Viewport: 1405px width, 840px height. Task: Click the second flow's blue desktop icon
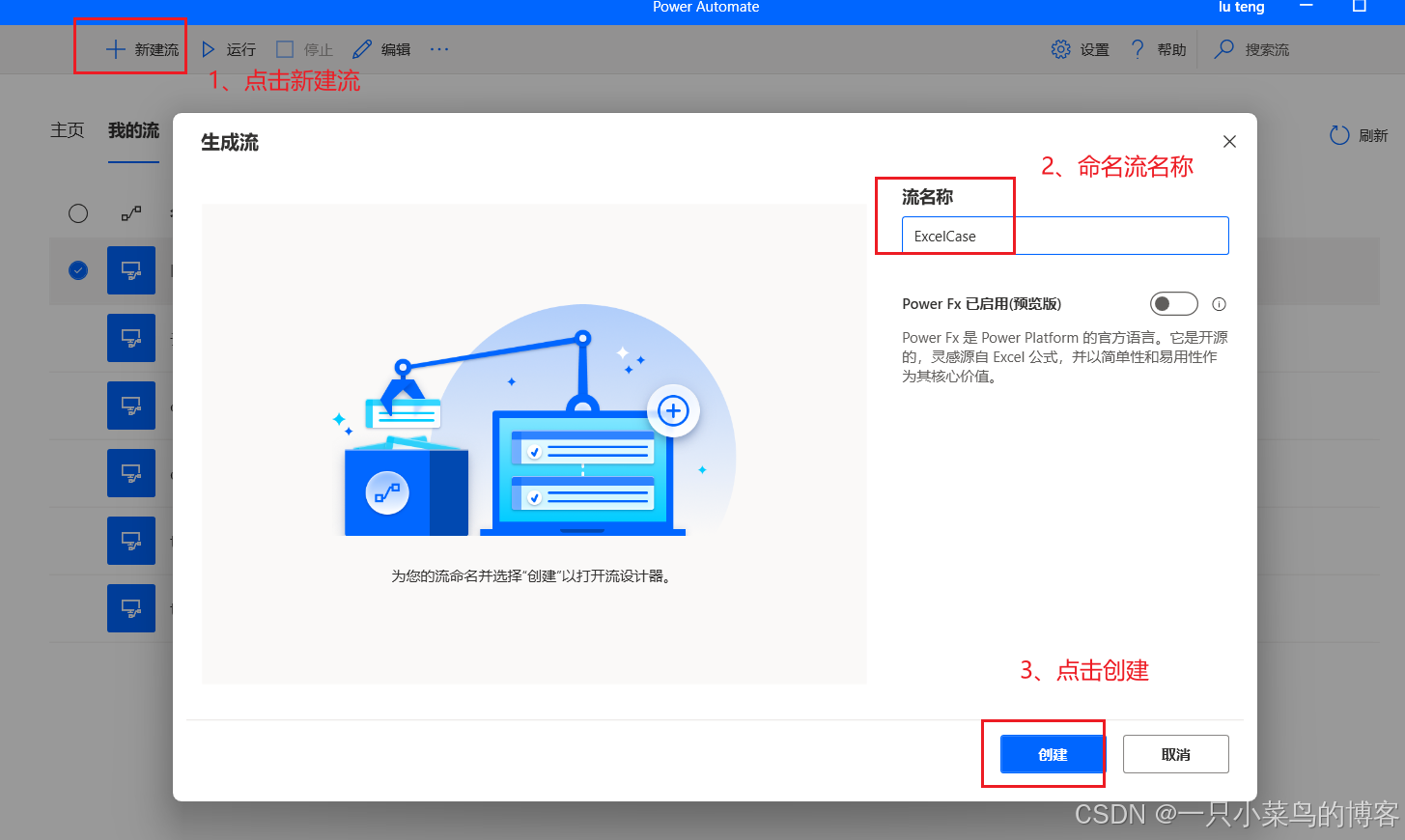(131, 338)
